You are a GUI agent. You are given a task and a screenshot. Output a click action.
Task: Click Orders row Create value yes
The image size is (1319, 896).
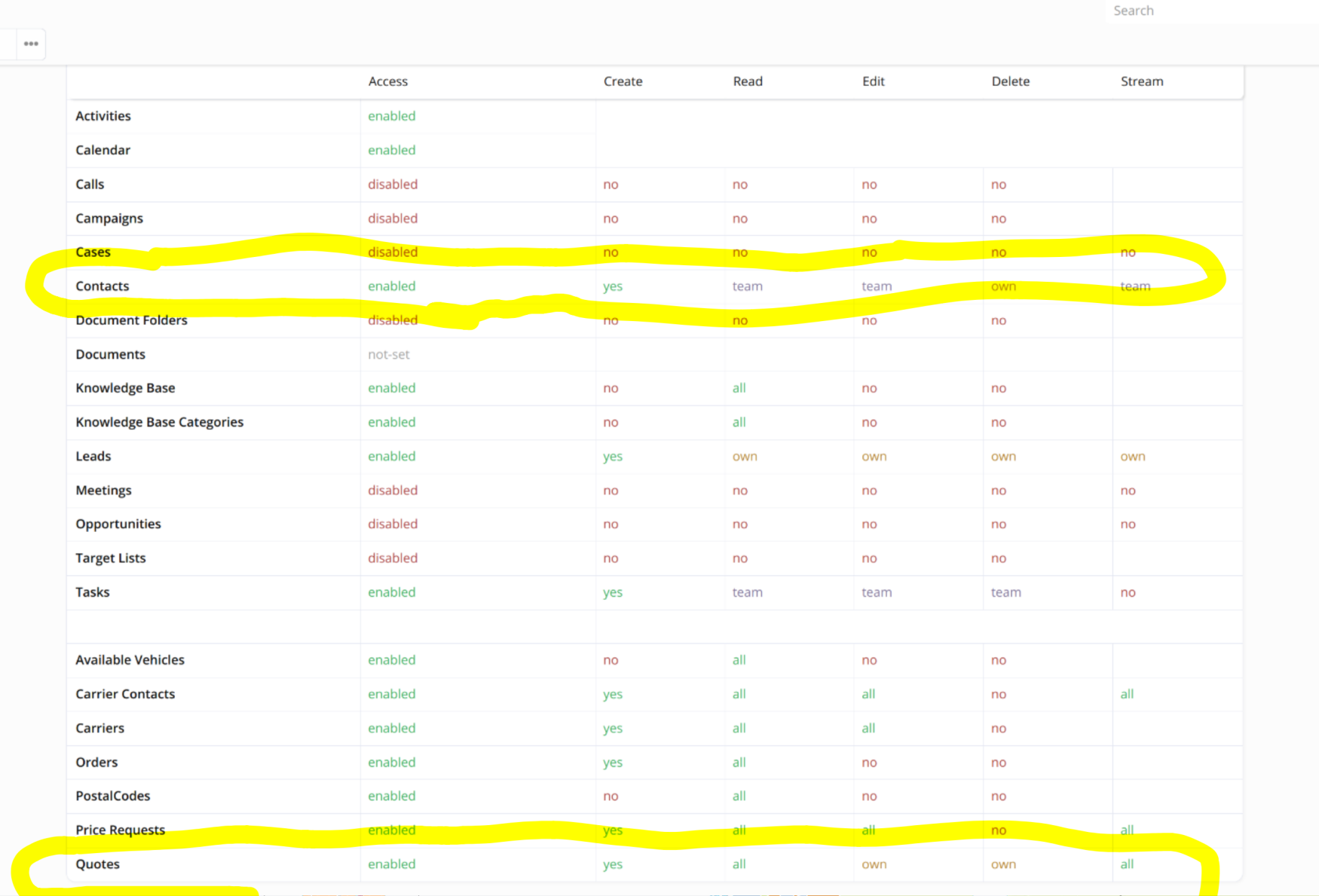(612, 763)
